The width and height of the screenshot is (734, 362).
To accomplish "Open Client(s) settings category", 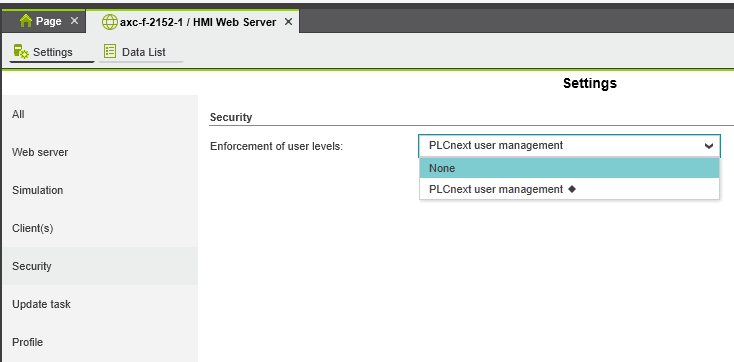I will click(x=100, y=228).
